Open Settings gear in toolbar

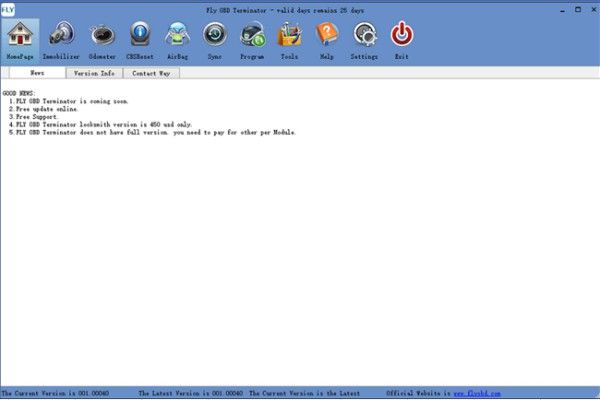point(364,40)
